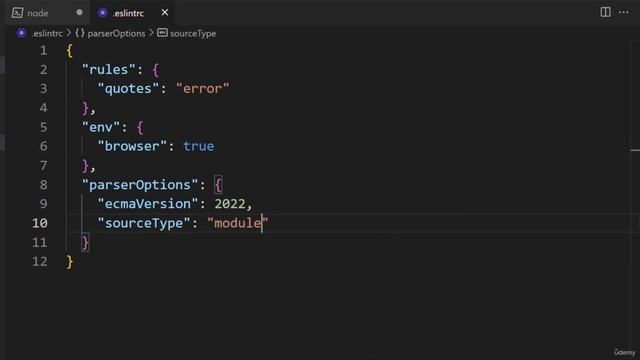Screen dimensions: 640x360
Task: Click the "browser" key text
Action: point(132,146)
